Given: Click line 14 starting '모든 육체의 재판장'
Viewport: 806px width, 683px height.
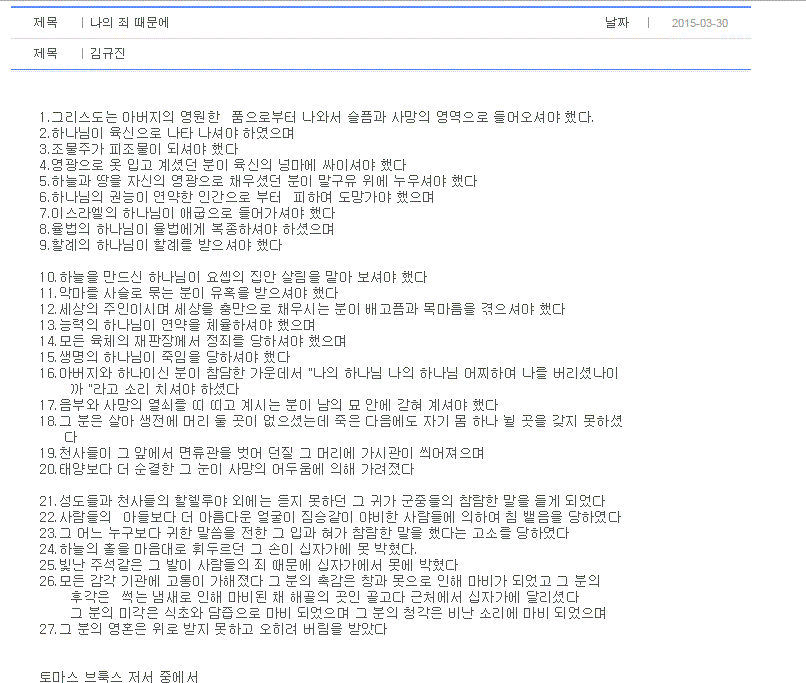Looking at the screenshot, I should pos(193,341).
